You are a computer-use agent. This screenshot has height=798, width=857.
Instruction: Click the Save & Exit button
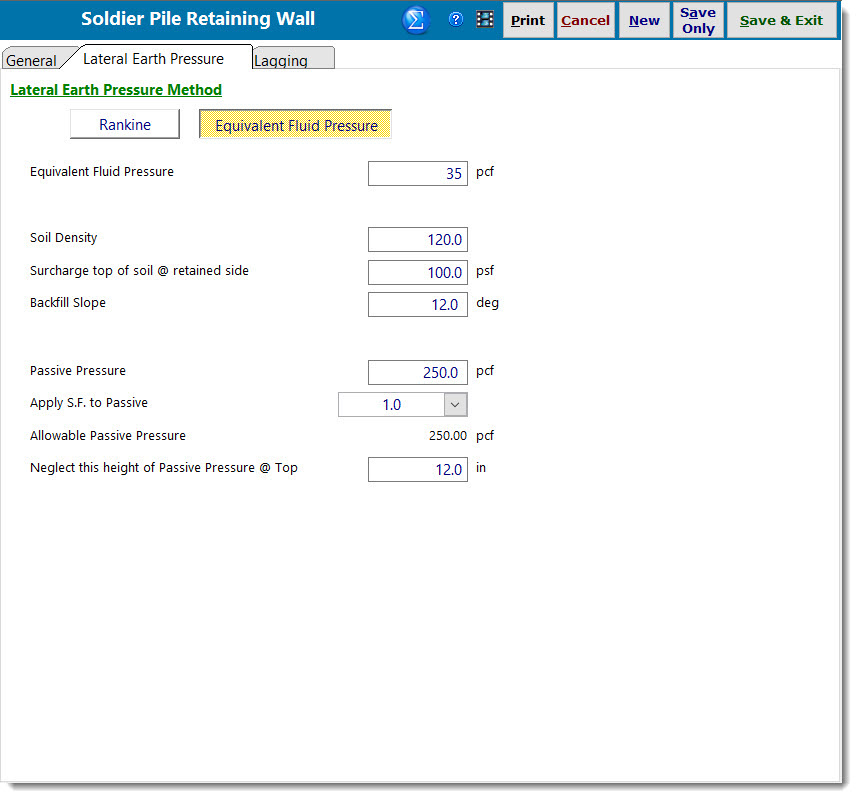click(x=781, y=20)
